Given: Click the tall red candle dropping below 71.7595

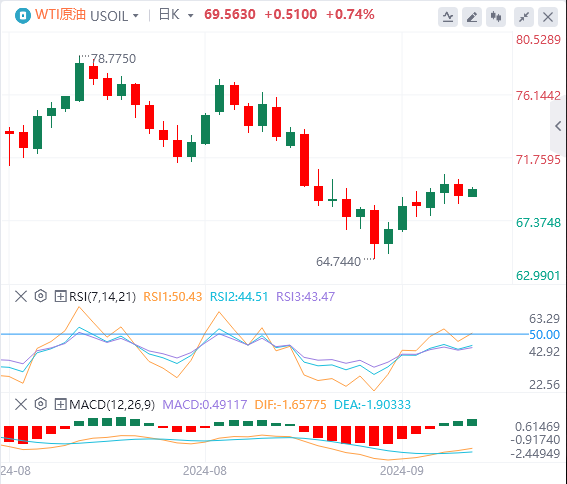Looking at the screenshot, I should click(304, 158).
